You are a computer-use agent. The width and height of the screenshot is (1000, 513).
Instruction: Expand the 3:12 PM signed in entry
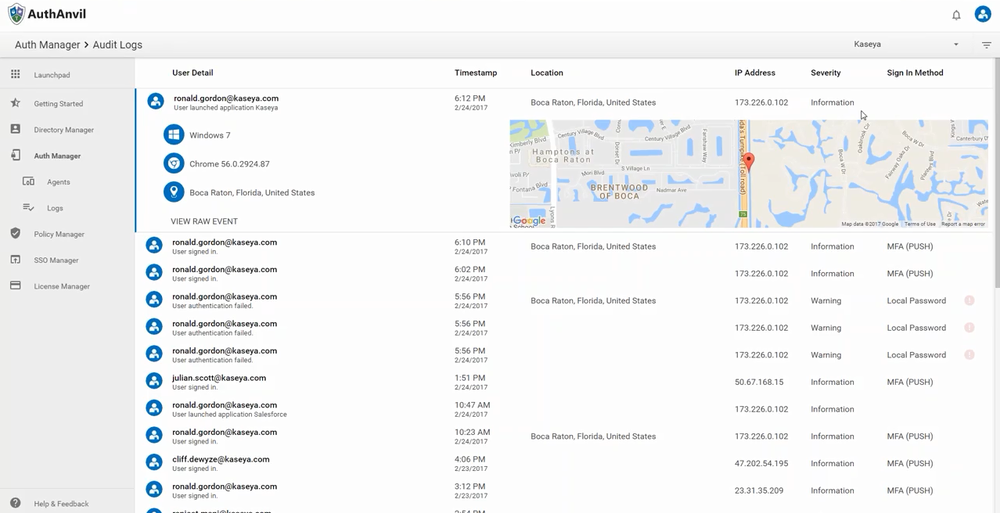(x=565, y=490)
